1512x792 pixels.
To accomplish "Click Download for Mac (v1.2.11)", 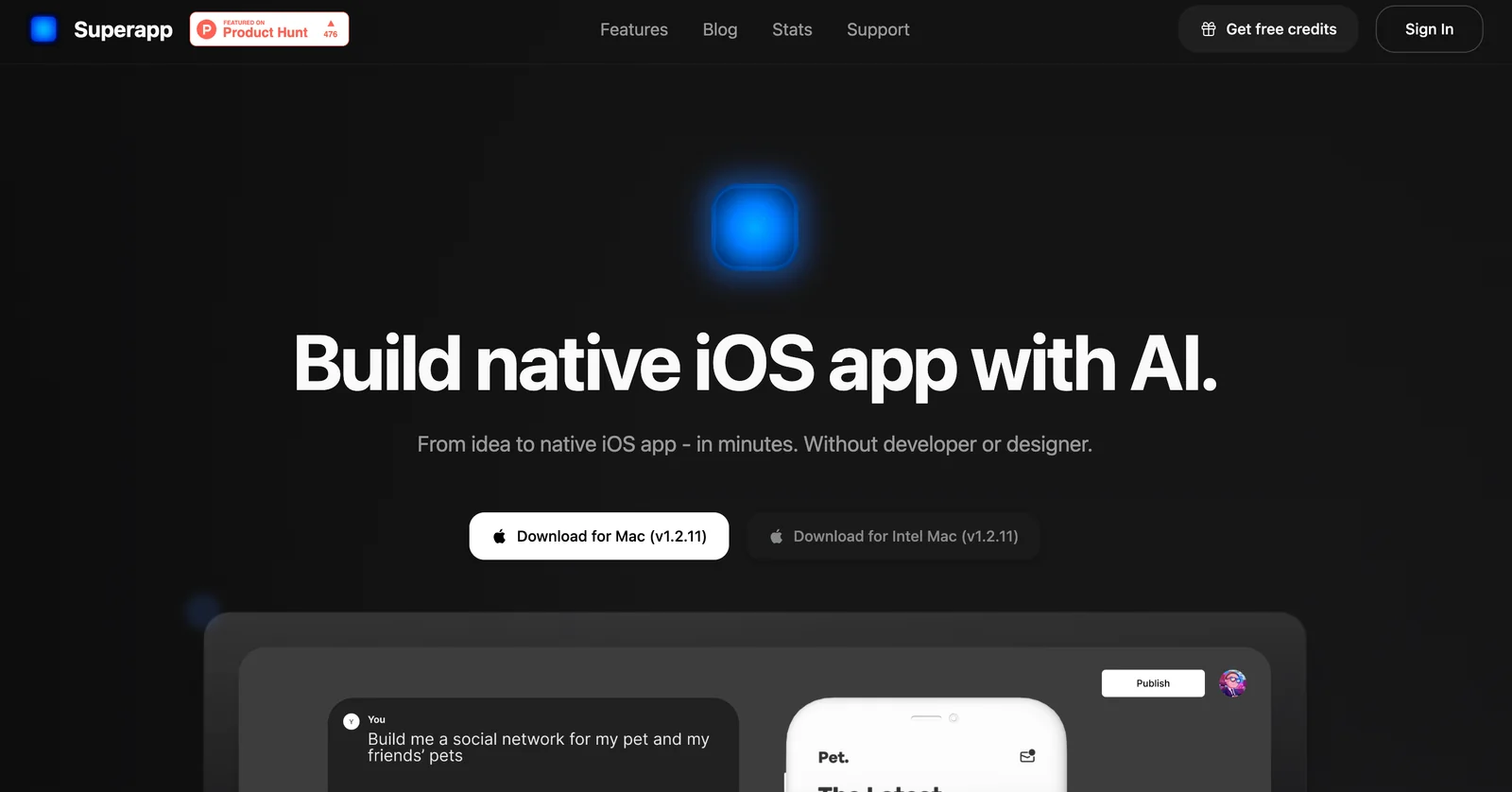I will pos(599,536).
